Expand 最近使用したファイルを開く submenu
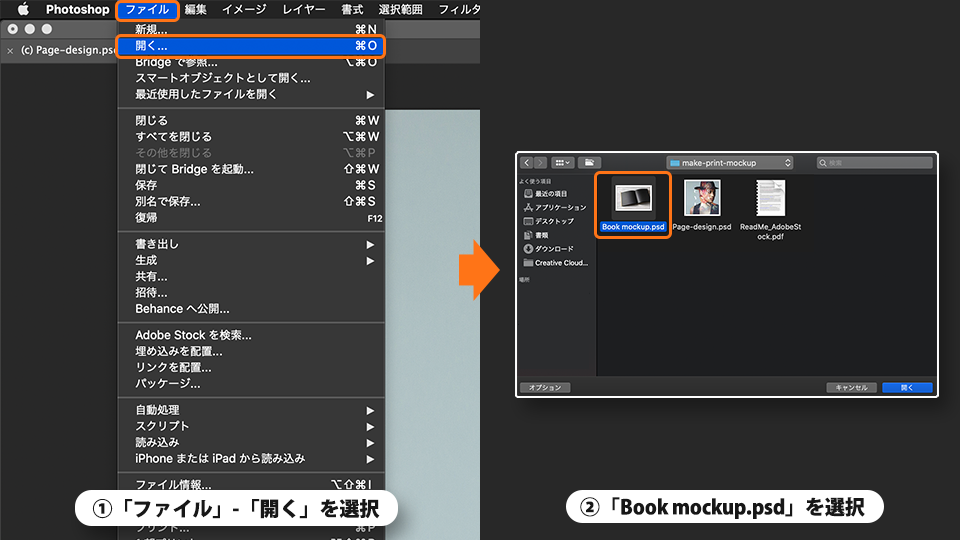 pos(251,94)
